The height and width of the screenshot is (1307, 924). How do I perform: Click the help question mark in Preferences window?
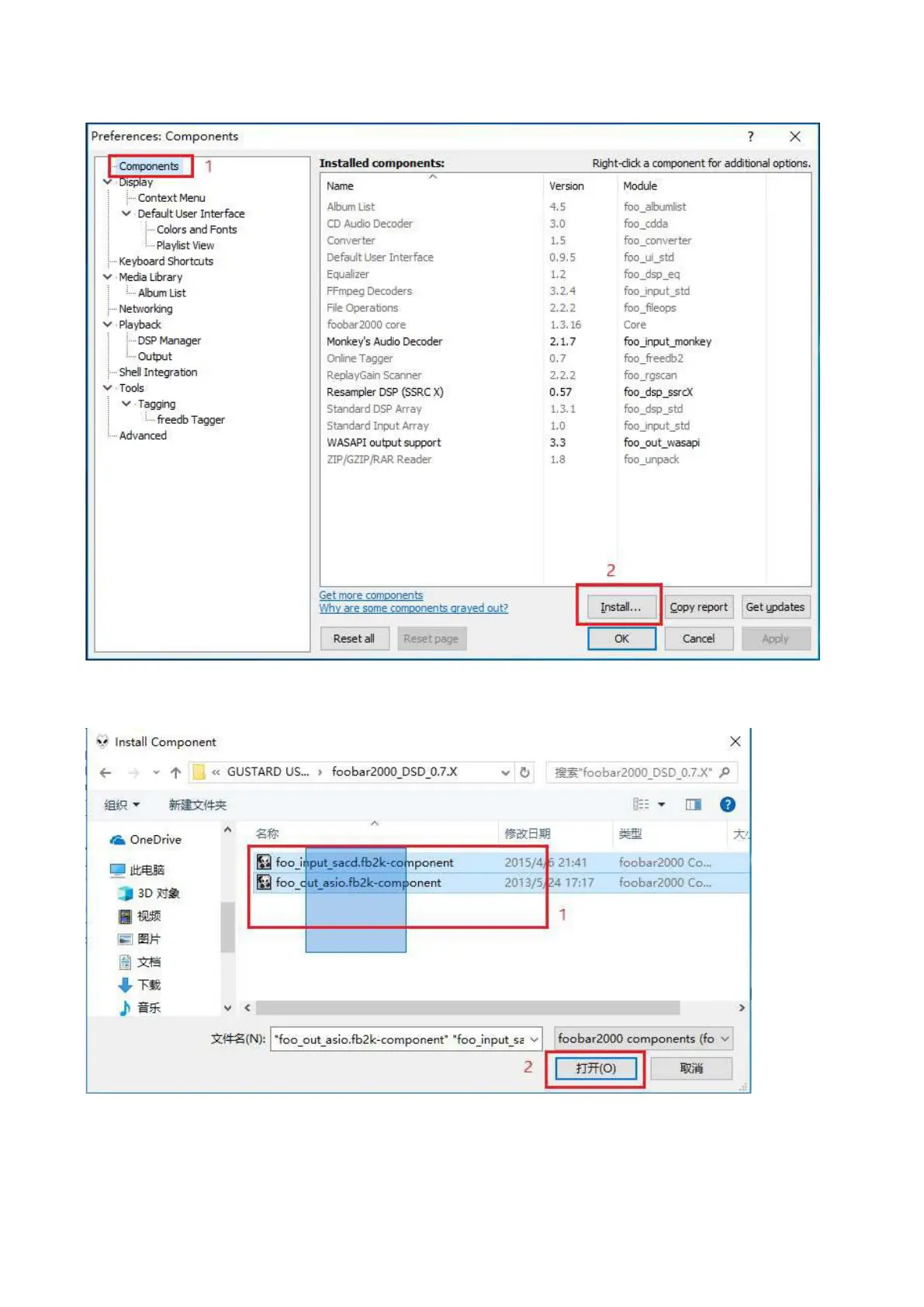point(750,137)
